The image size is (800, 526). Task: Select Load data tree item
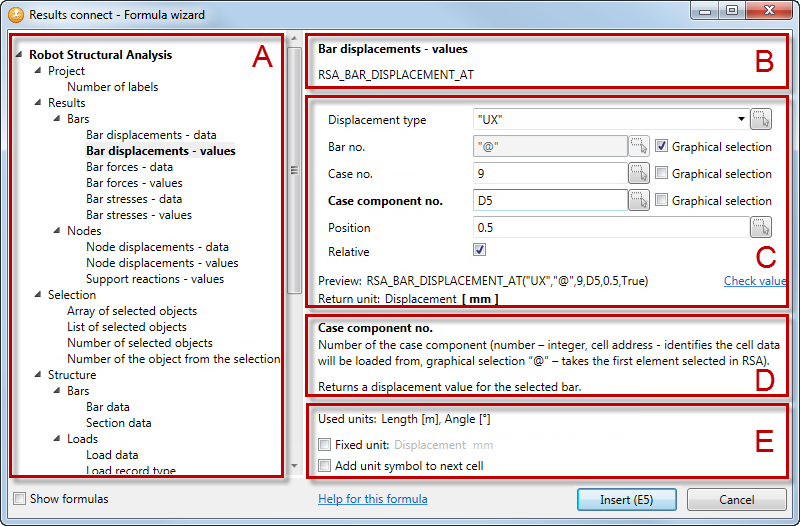pyautogui.click(x=112, y=455)
